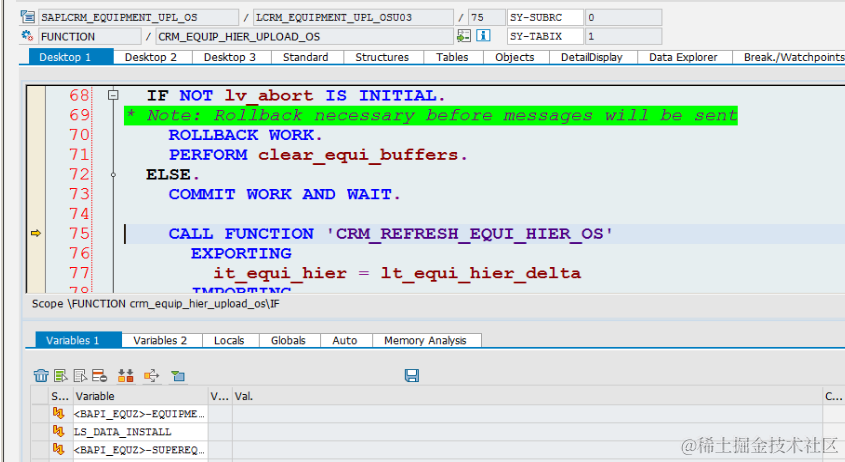Screen dimensions: 845x462
Task: Click lv_abort variable in line 68
Action: click(x=268, y=96)
